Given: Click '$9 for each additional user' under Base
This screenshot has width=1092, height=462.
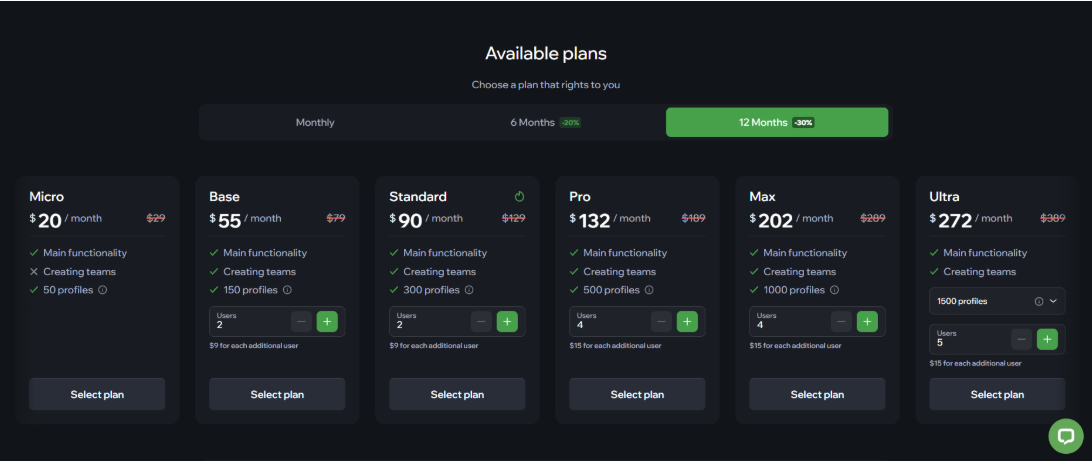Looking at the screenshot, I should 254,346.
